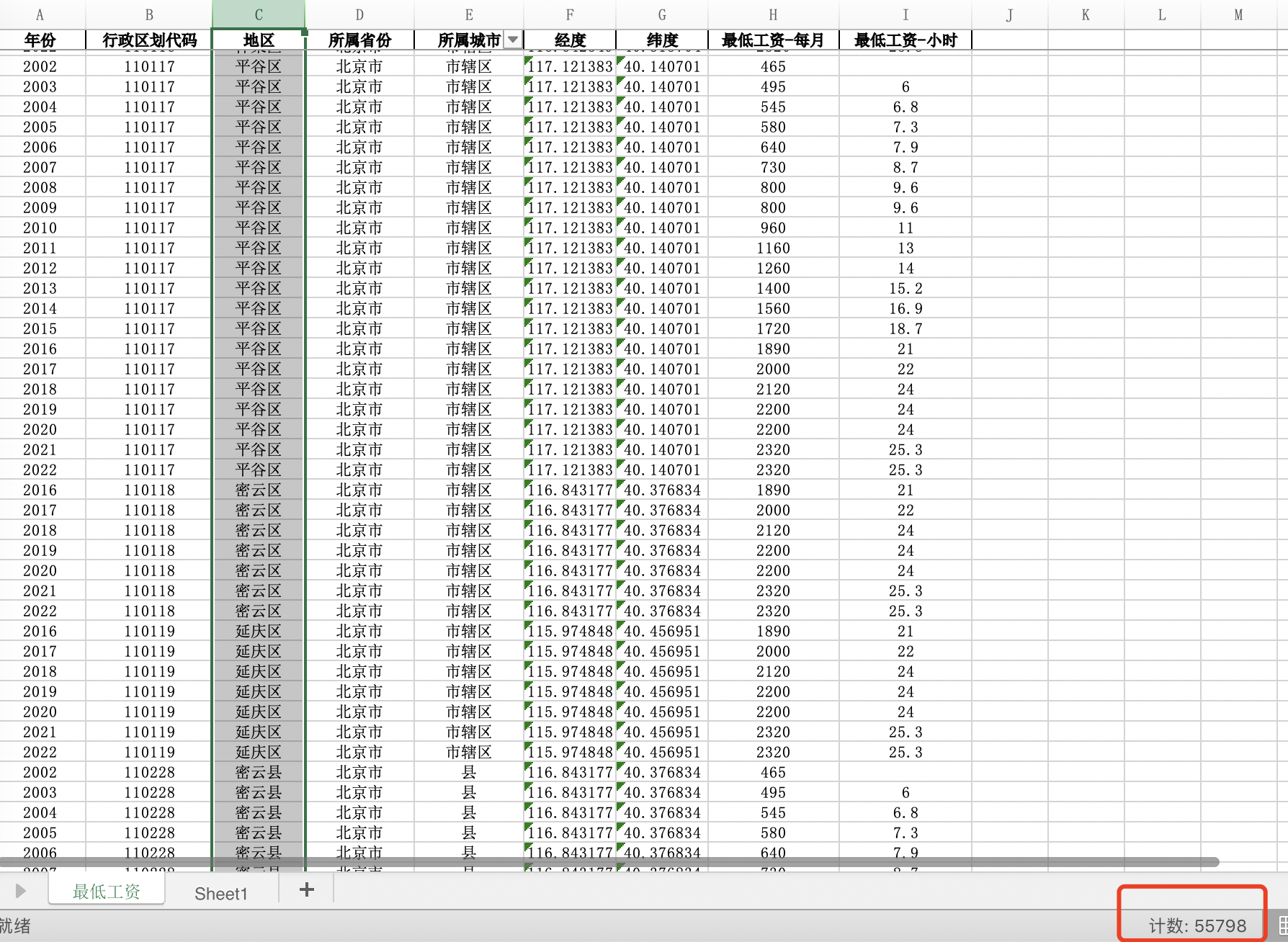The width and height of the screenshot is (1288, 942).
Task: Select column B by its header
Action: 149,14
